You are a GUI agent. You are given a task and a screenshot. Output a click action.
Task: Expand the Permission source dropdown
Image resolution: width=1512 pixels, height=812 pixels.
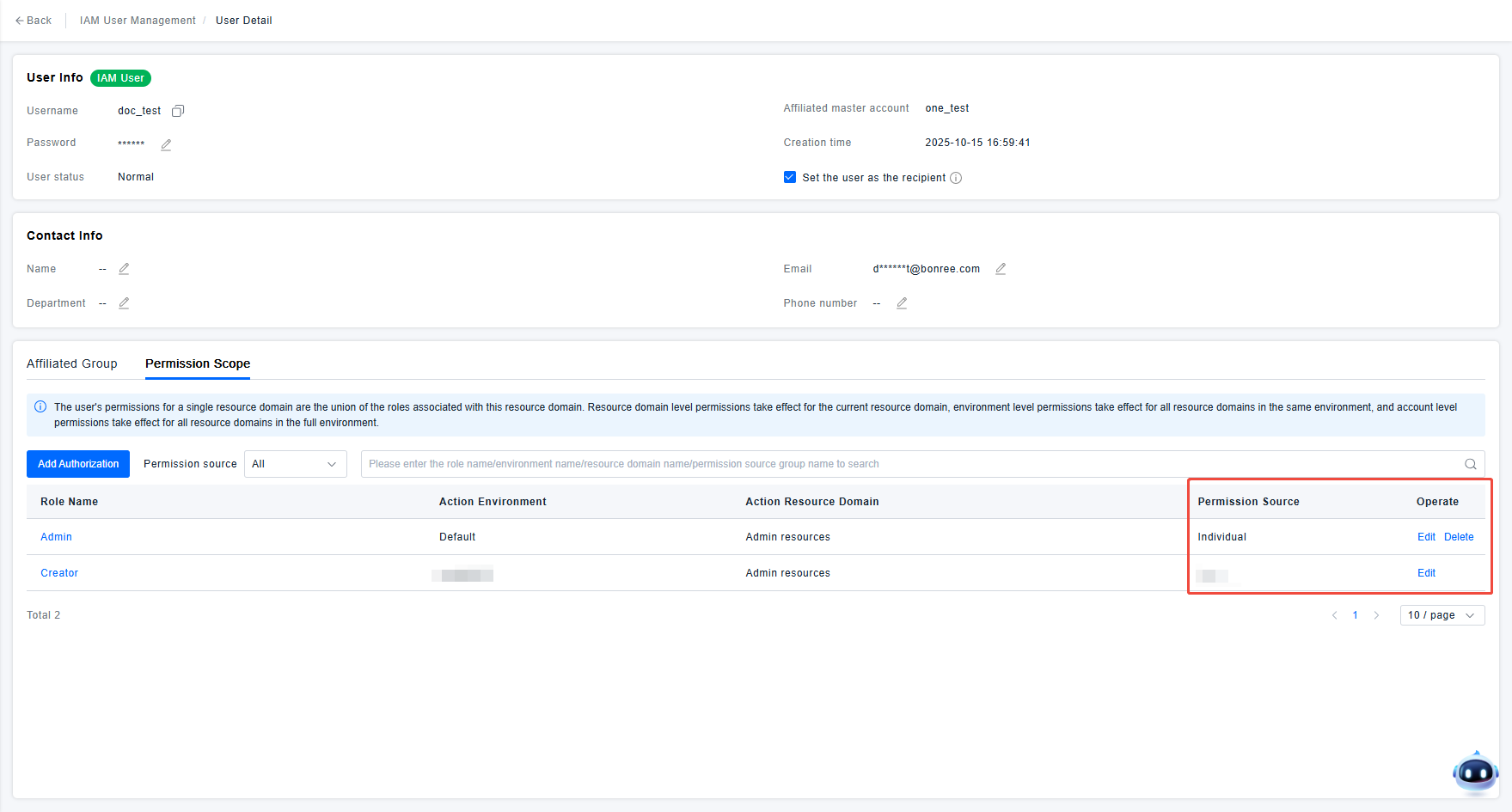coord(295,464)
